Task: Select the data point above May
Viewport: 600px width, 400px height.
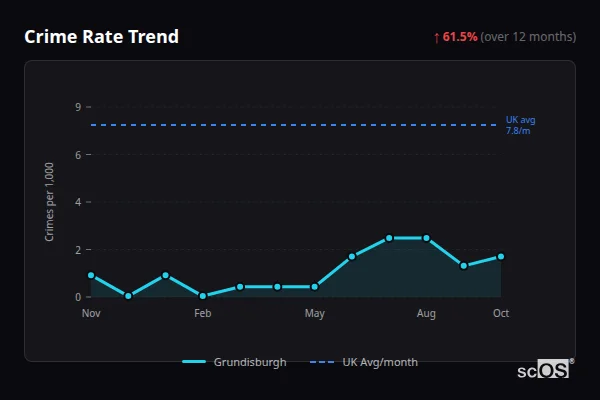Action: (315, 287)
